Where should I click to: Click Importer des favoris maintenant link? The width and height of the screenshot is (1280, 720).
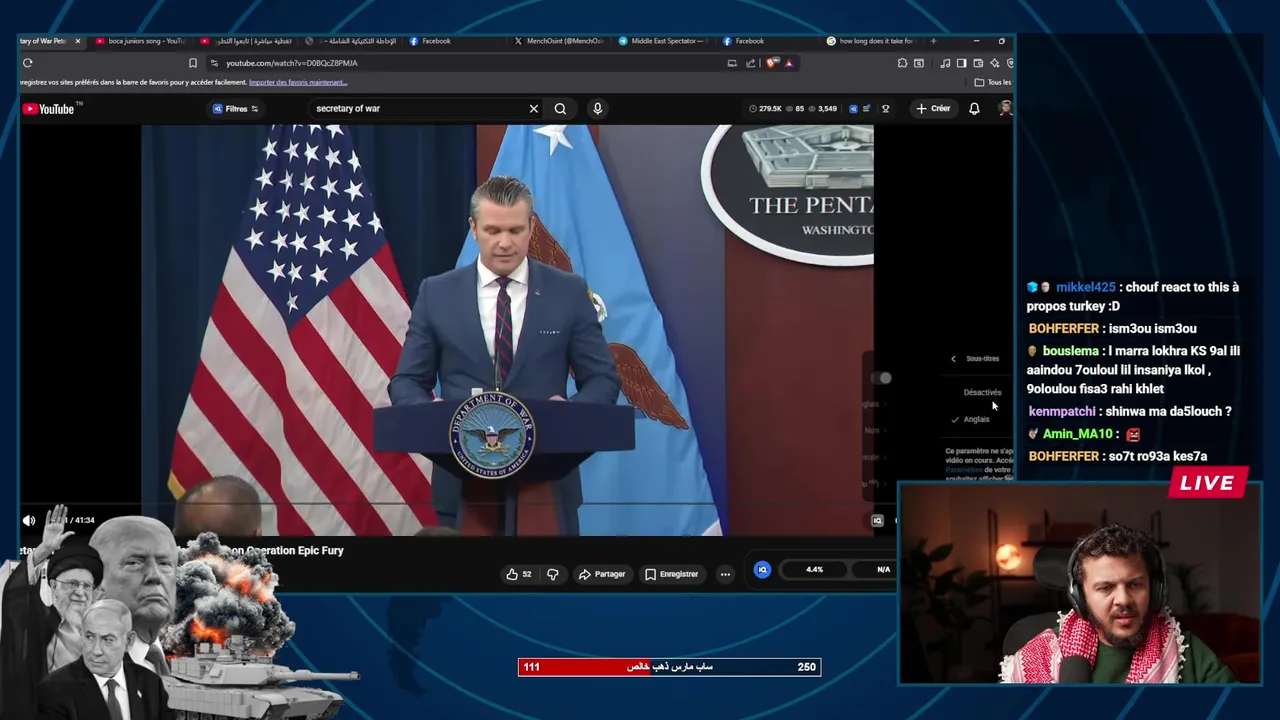click(x=298, y=82)
